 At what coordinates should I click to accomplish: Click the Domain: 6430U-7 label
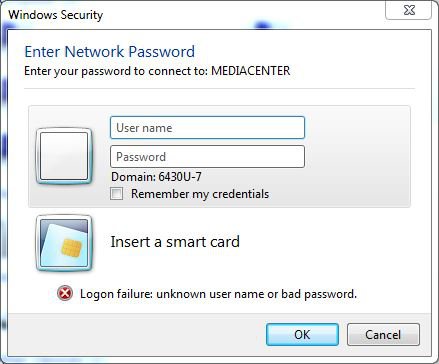click(156, 177)
